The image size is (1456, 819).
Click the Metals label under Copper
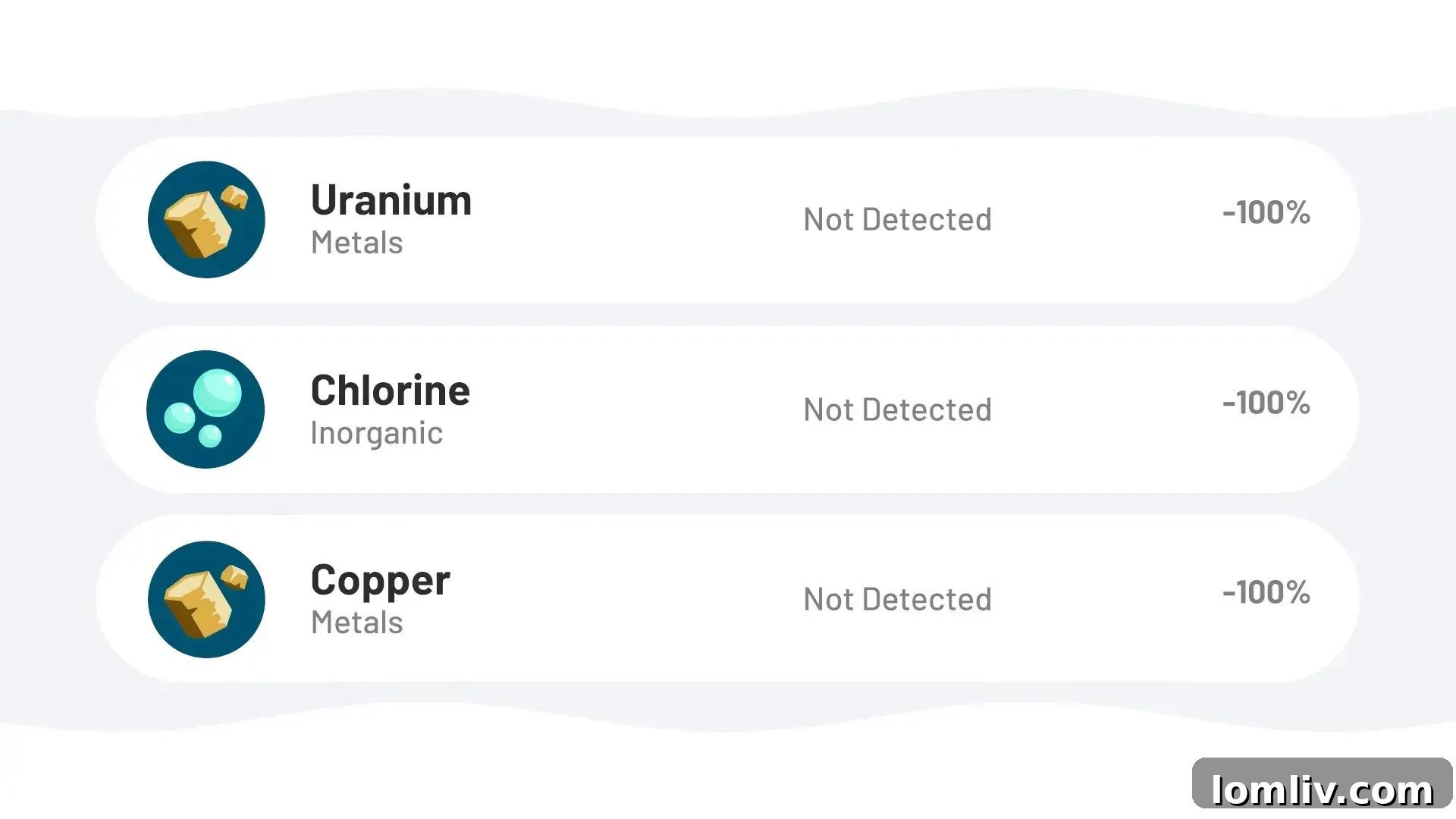coord(356,623)
